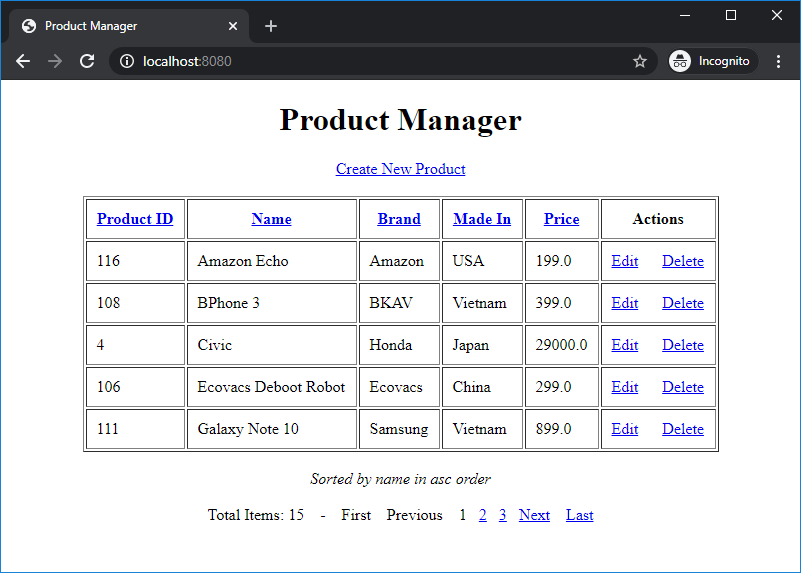Close the Product Manager tab
The width and height of the screenshot is (801, 573).
232,26
